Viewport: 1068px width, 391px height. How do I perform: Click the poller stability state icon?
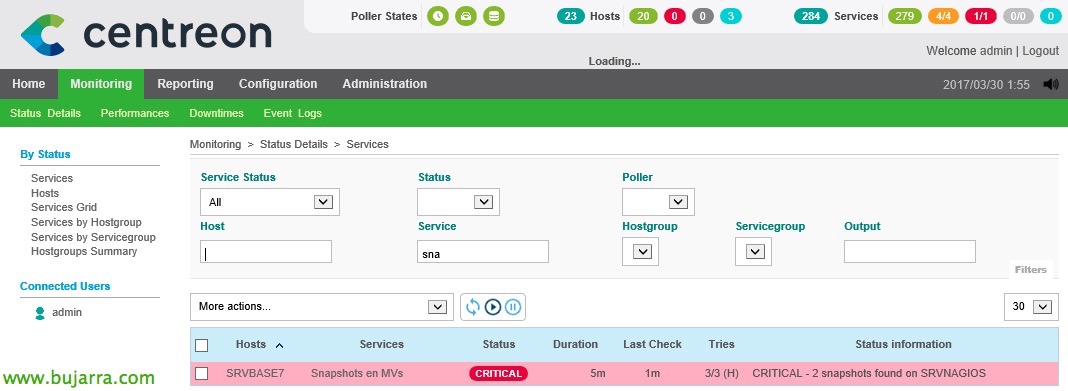tap(466, 16)
